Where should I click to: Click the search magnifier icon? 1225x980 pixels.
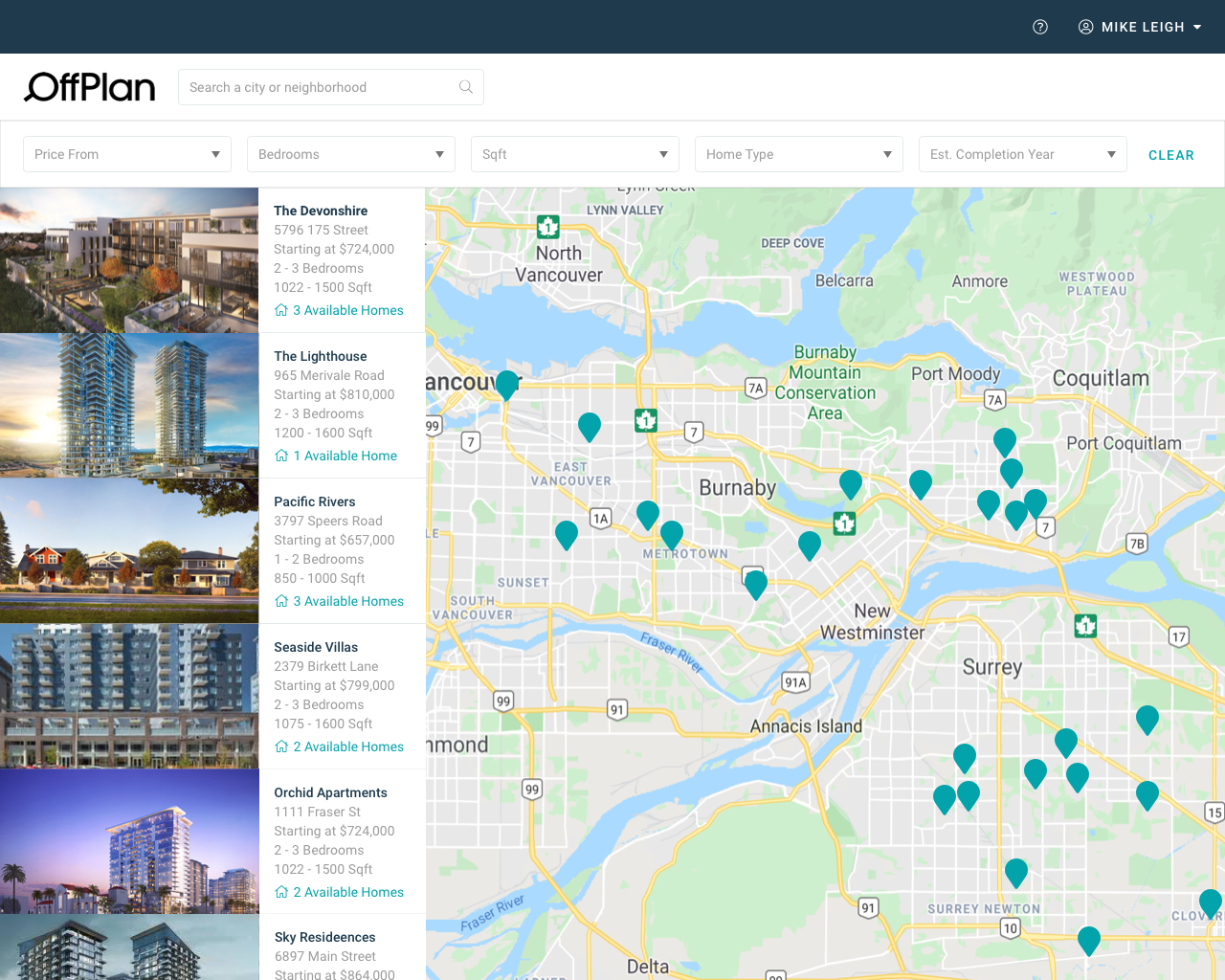pos(466,87)
